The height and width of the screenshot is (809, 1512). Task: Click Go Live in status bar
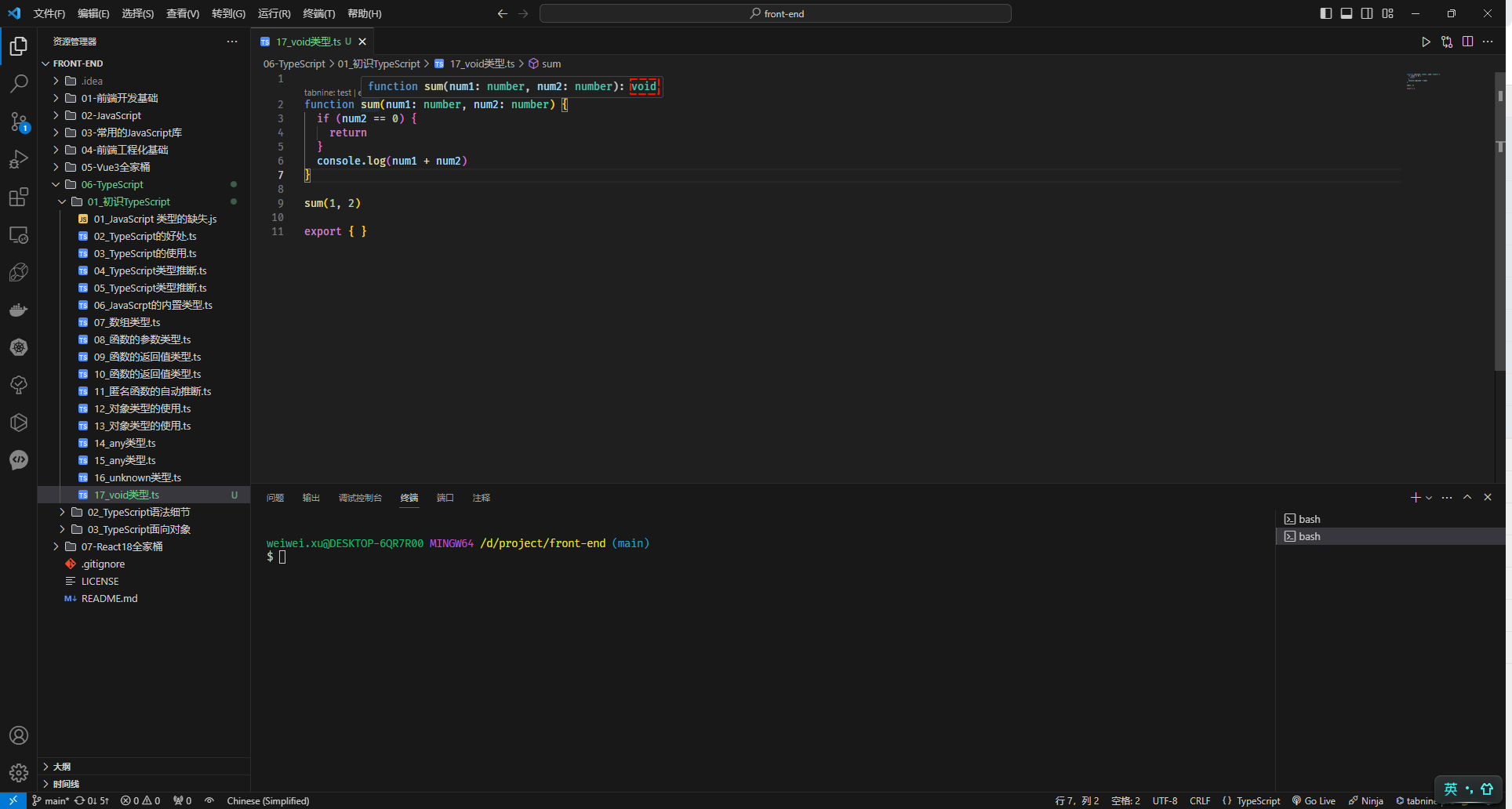point(1314,800)
